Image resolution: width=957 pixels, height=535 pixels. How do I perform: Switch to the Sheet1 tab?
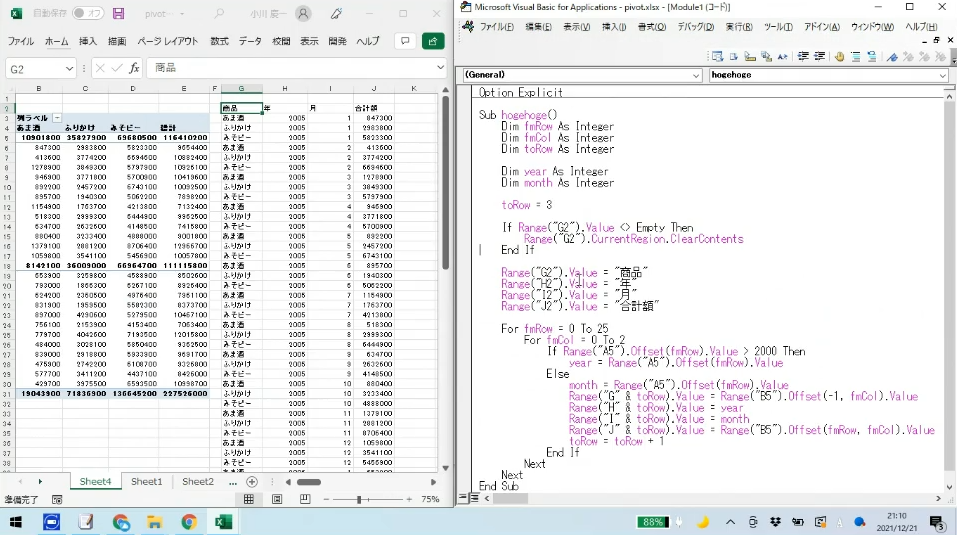[x=146, y=481]
